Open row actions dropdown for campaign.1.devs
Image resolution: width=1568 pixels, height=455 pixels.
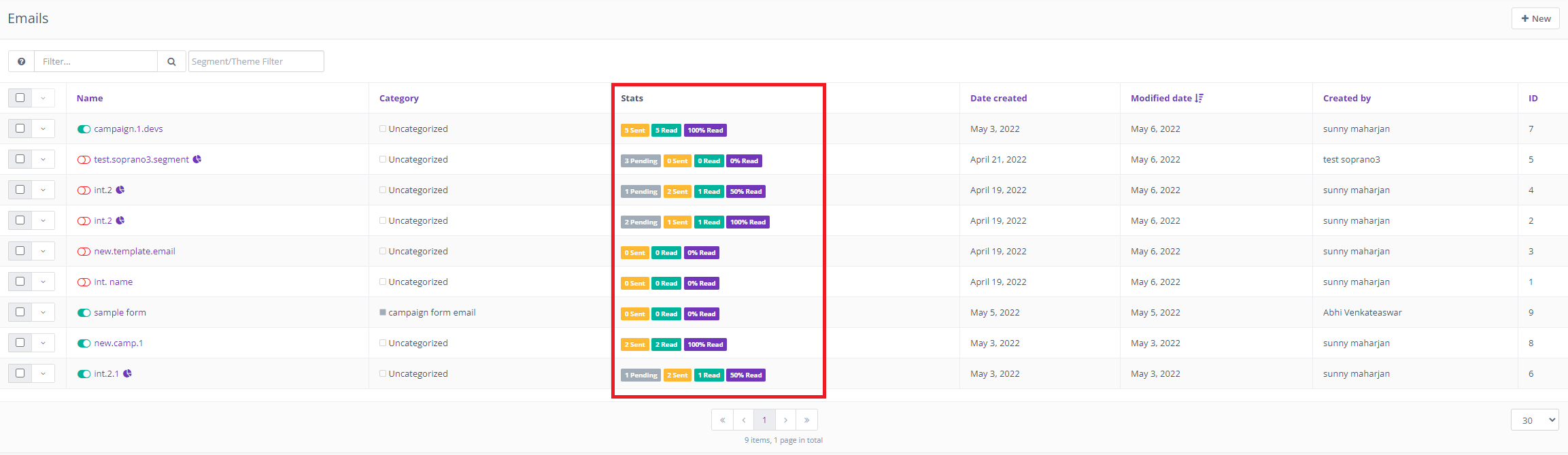[43, 129]
